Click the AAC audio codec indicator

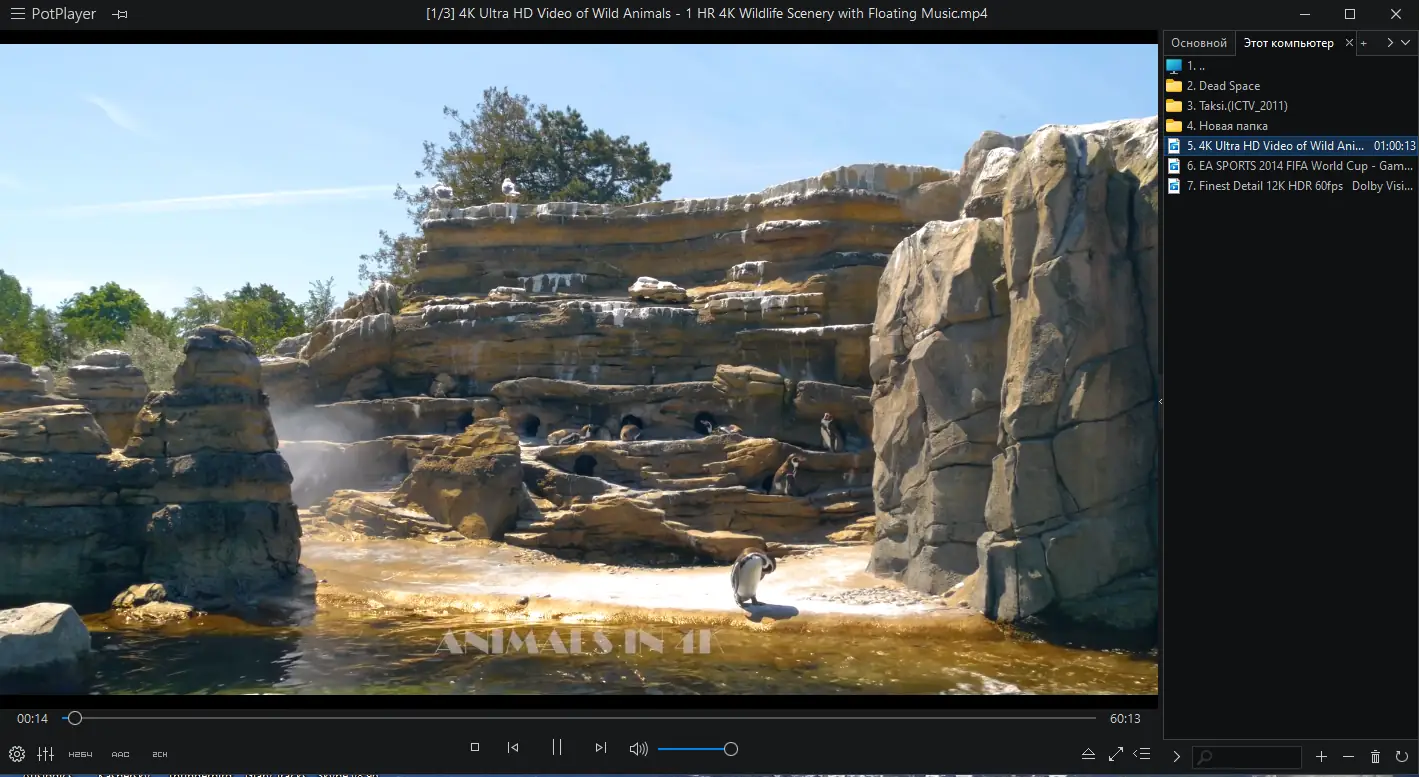tap(121, 754)
